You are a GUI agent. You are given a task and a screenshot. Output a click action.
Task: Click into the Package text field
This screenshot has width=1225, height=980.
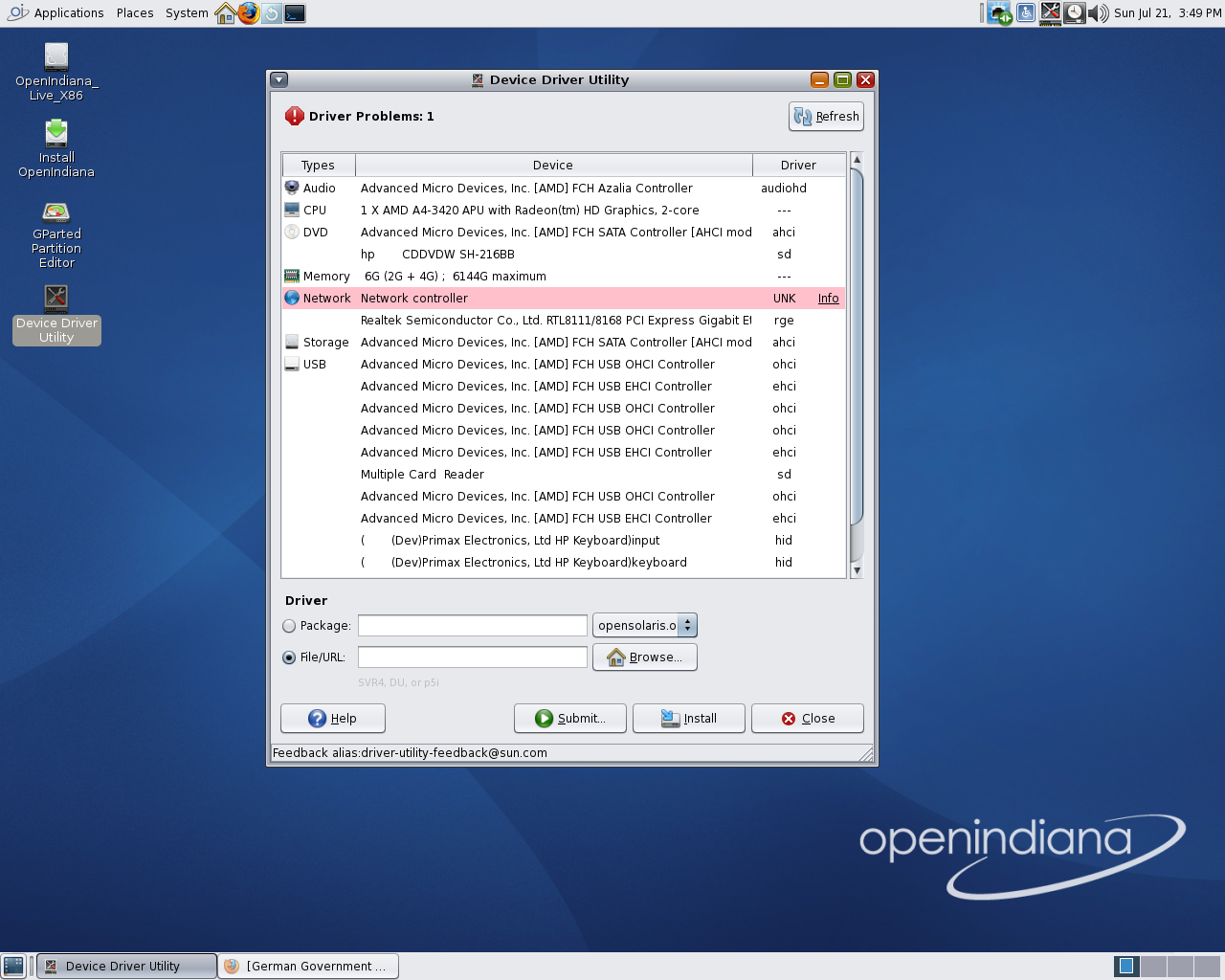[x=473, y=626]
